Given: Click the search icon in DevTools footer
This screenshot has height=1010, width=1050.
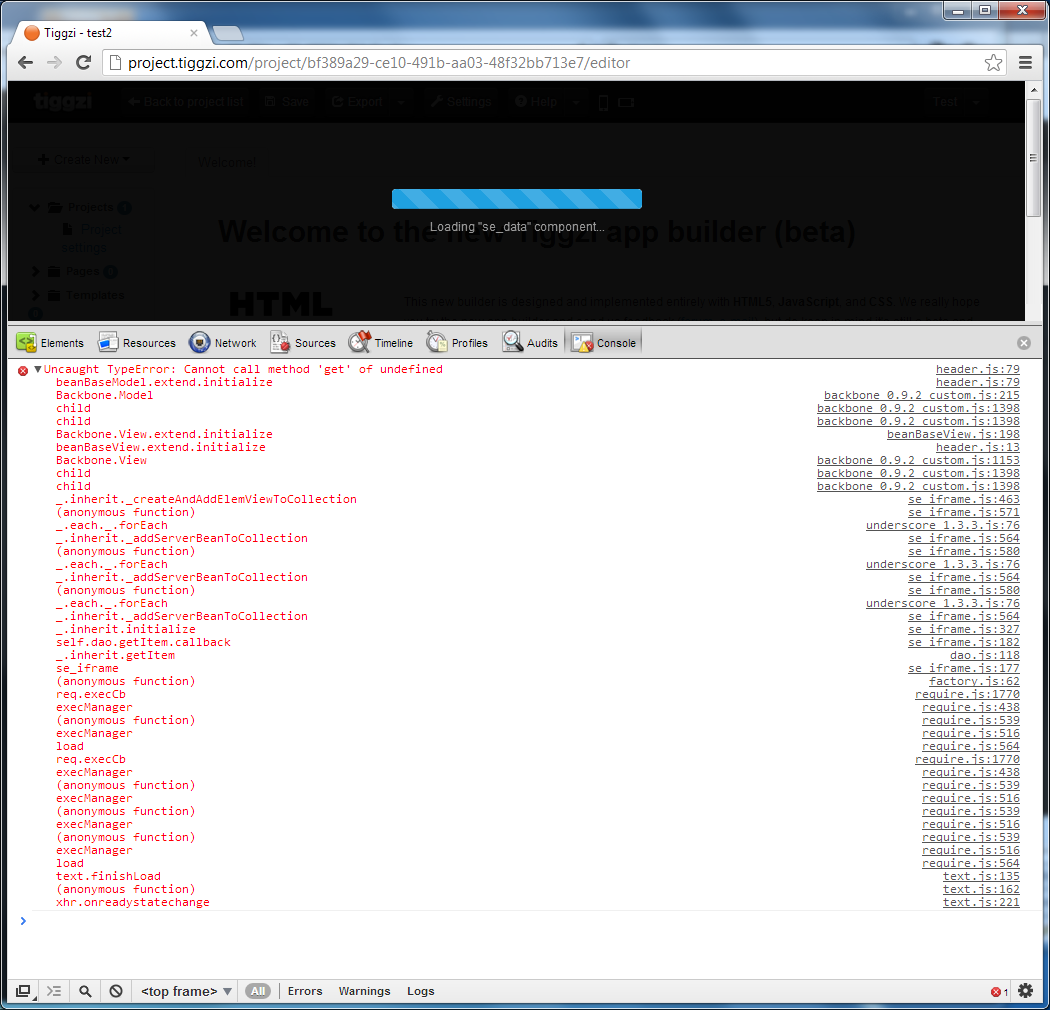Looking at the screenshot, I should coord(85,991).
